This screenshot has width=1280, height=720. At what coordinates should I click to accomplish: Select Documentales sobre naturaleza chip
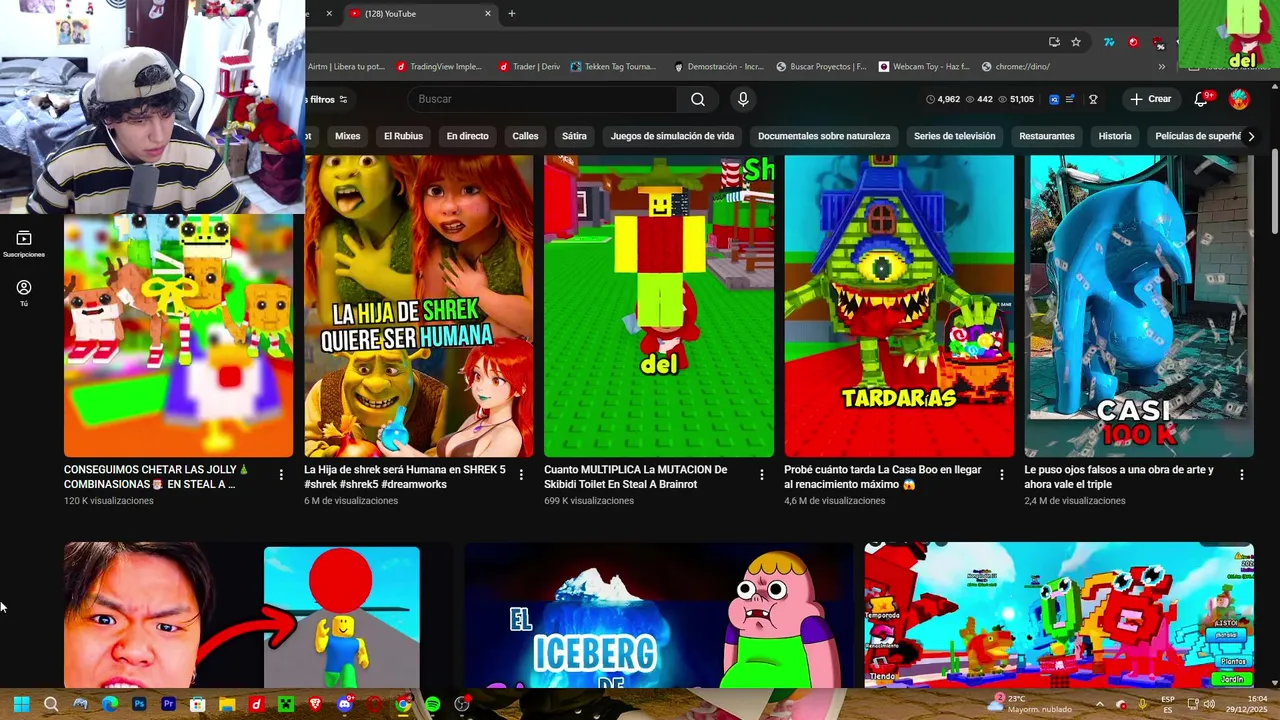[824, 136]
